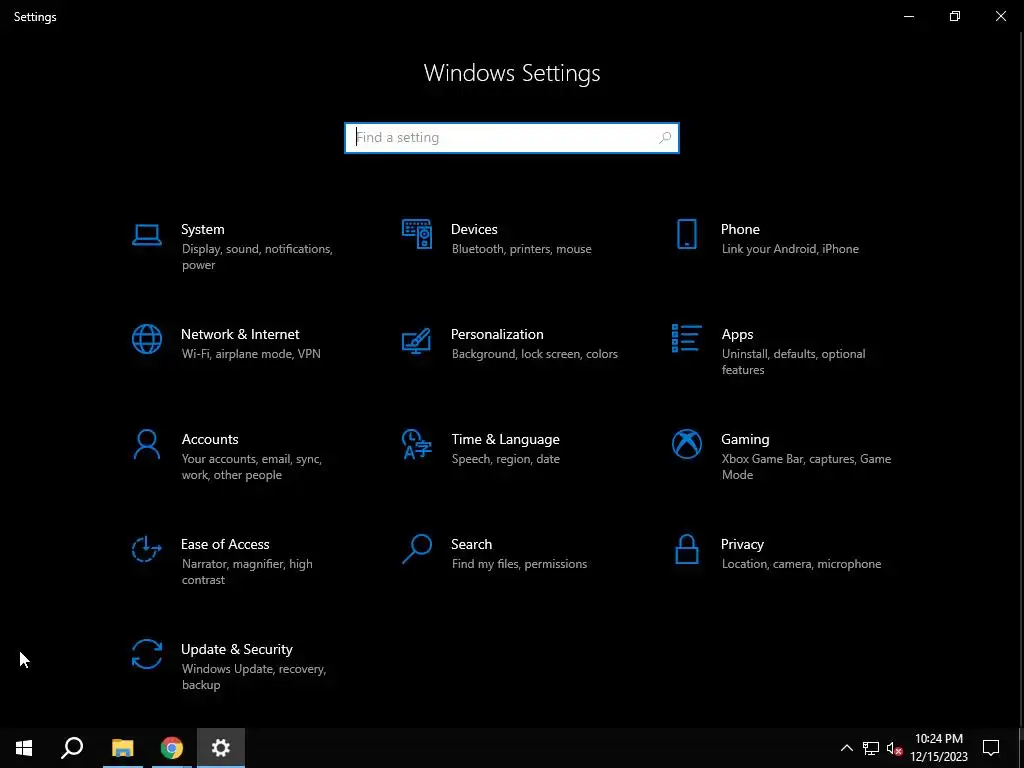Image resolution: width=1024 pixels, height=768 pixels.
Task: Click "Location, camera, microphone" description
Action: pos(801,564)
